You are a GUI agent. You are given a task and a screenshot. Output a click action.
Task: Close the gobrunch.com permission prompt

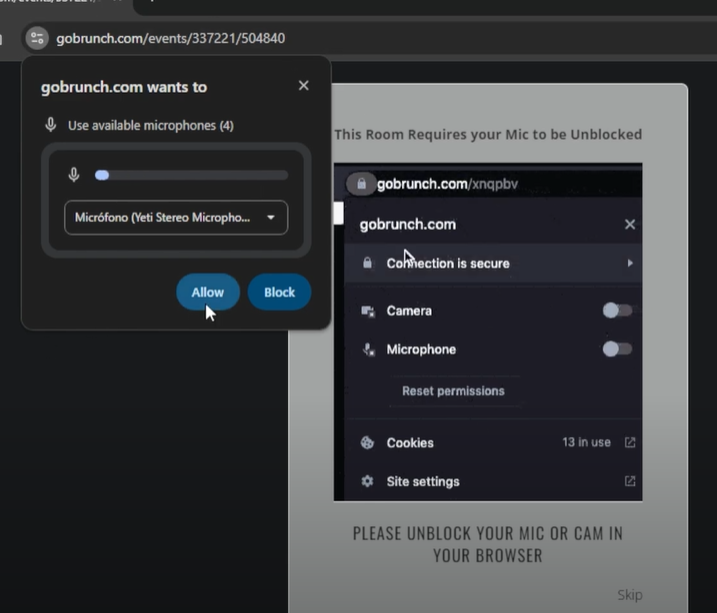click(x=304, y=85)
